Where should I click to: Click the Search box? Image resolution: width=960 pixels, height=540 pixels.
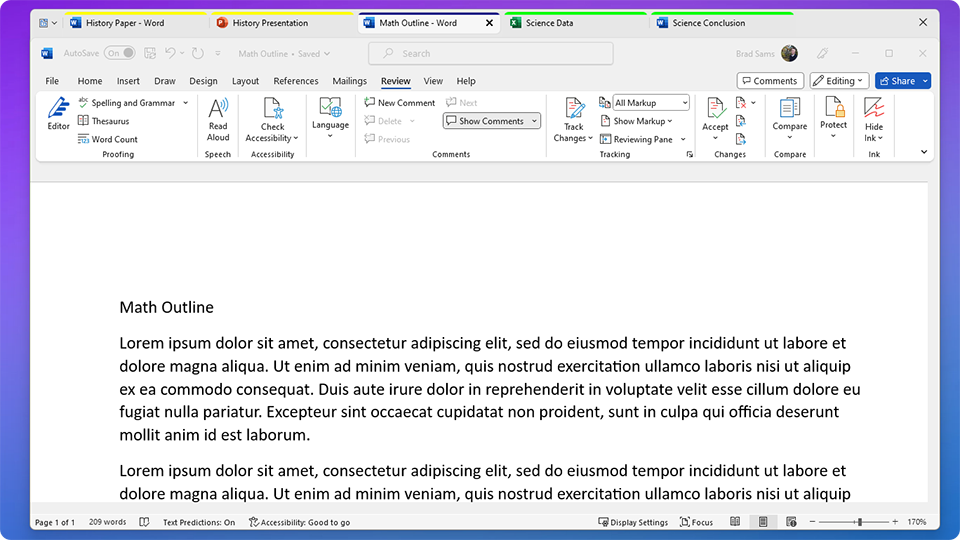point(490,53)
